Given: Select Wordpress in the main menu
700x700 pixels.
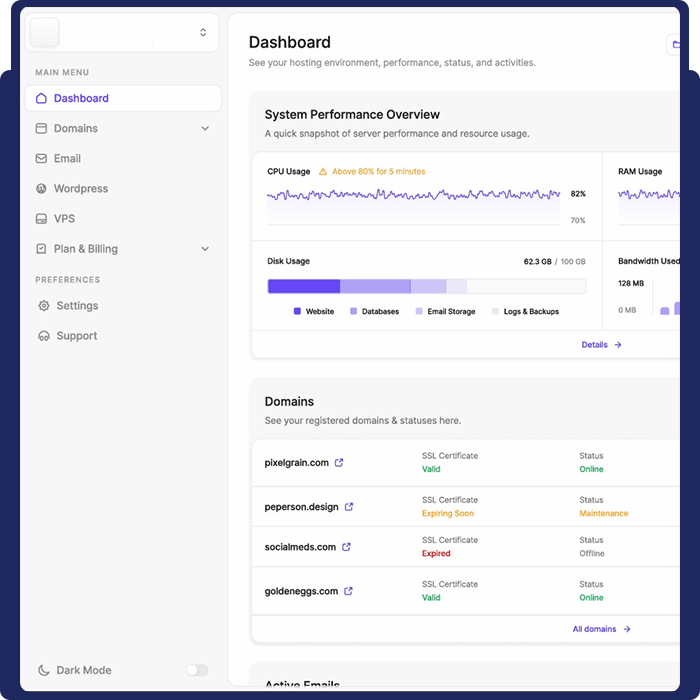Looking at the screenshot, I should (80, 188).
